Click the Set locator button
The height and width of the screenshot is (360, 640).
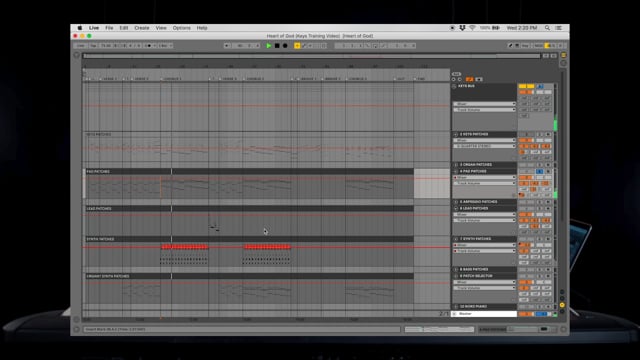(x=456, y=74)
